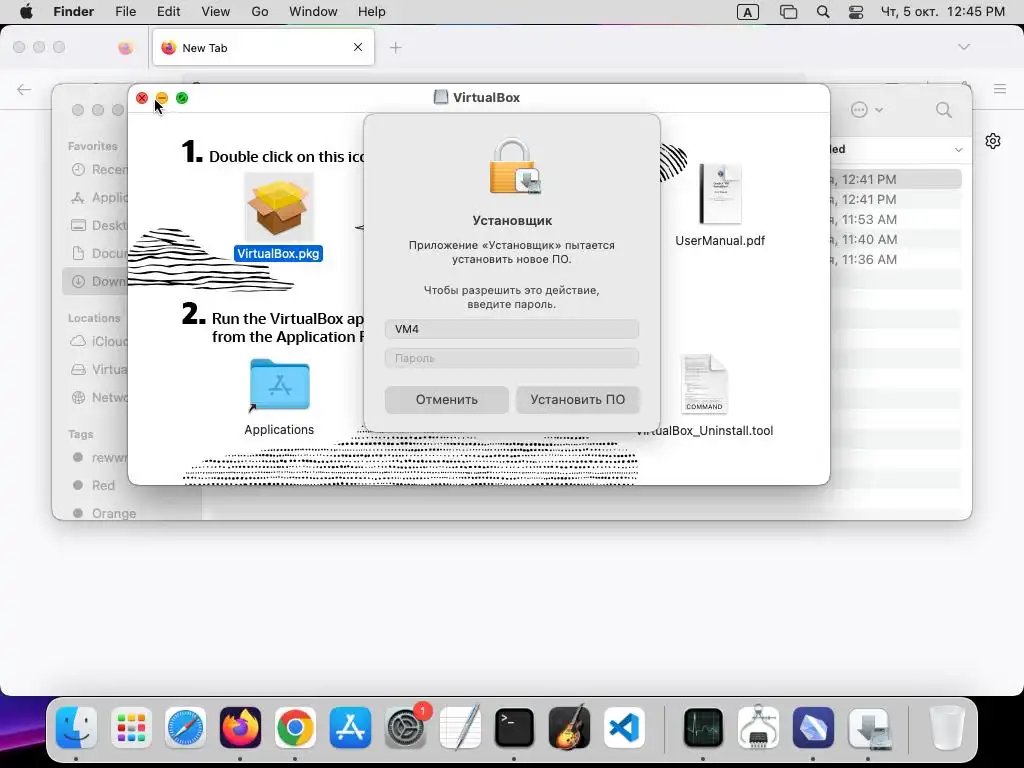Expand the Finder column sort chevron

(x=958, y=150)
